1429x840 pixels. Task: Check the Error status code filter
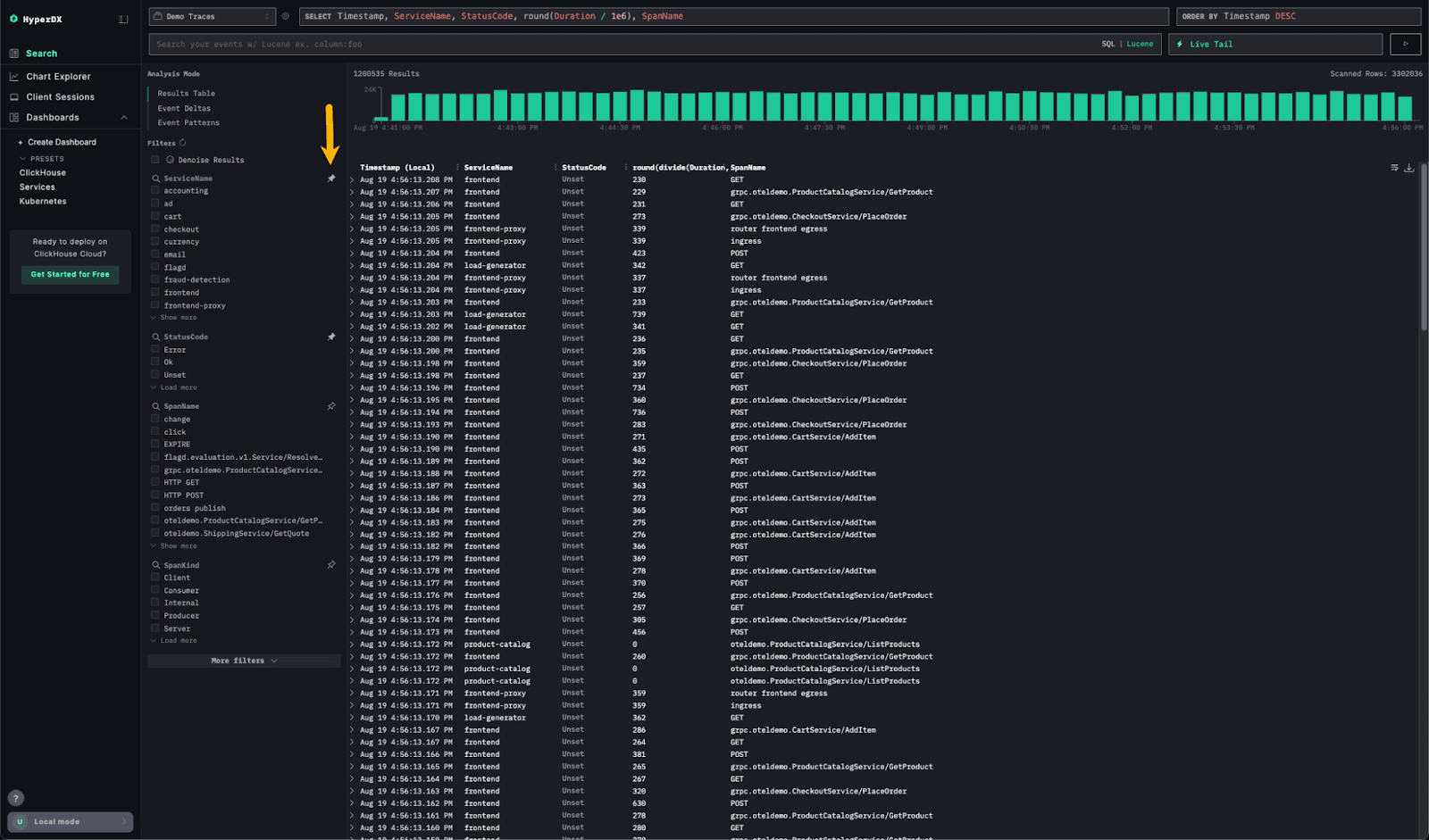pos(155,350)
